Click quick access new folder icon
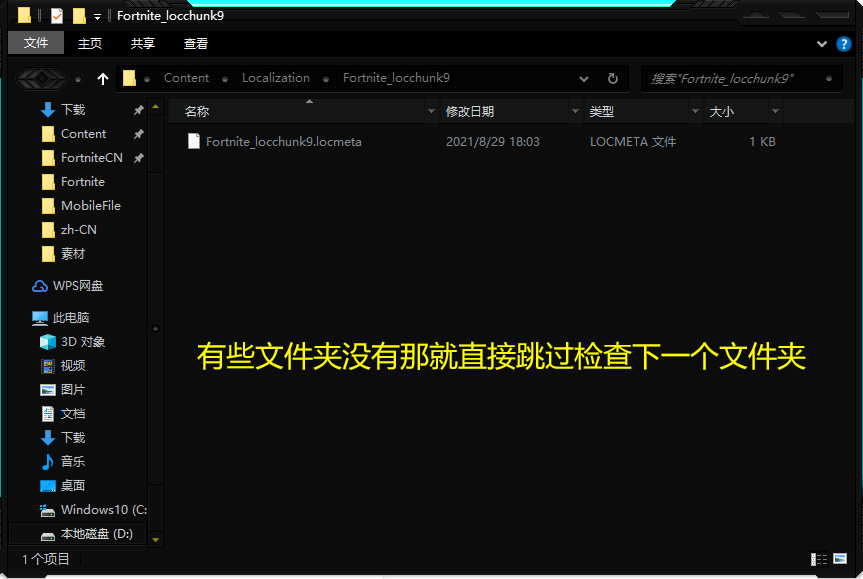The width and height of the screenshot is (863, 579). (x=79, y=15)
